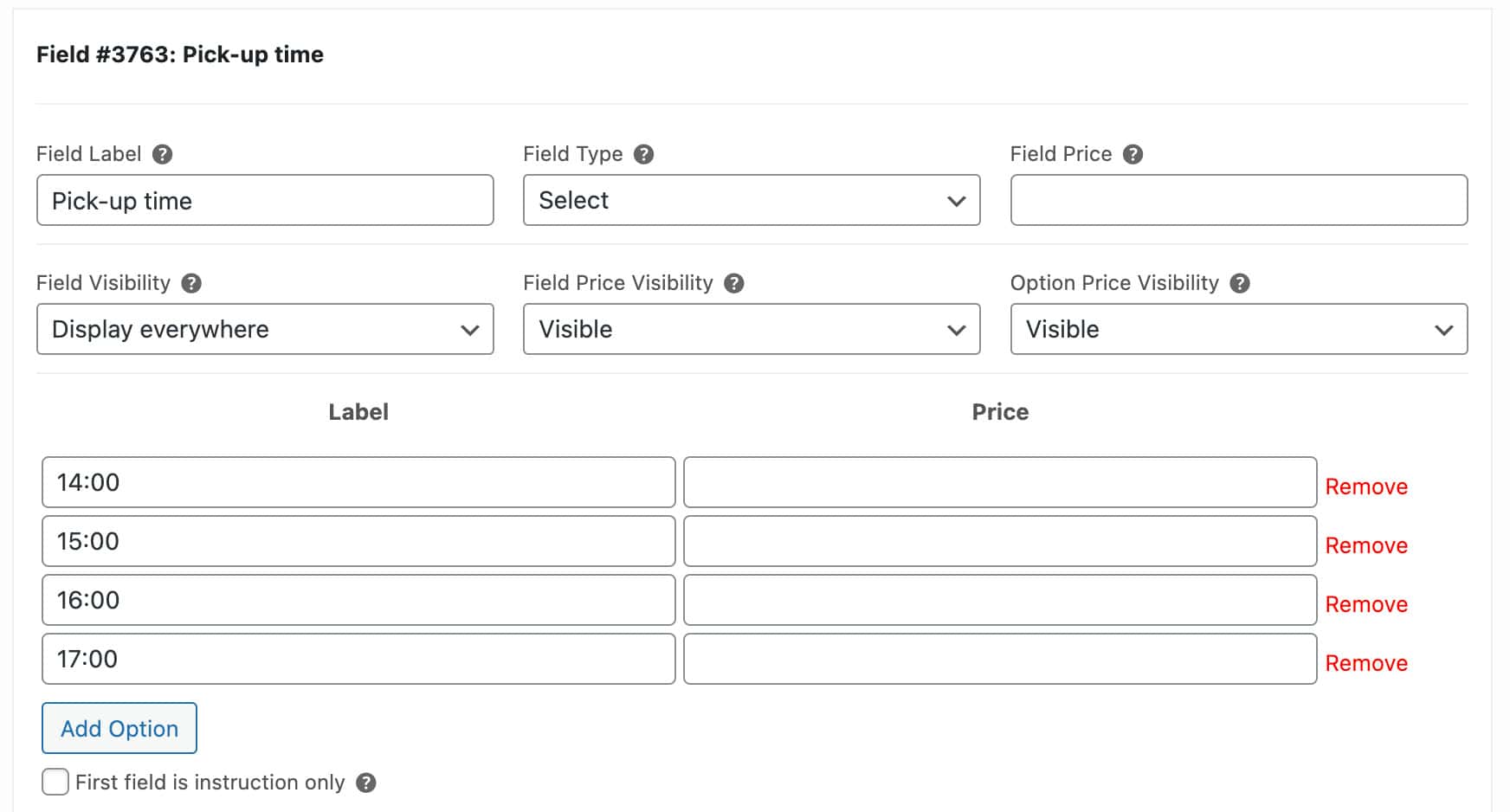Click the Option Price Visibility help icon
Image resolution: width=1510 pixels, height=812 pixels.
point(1240,283)
